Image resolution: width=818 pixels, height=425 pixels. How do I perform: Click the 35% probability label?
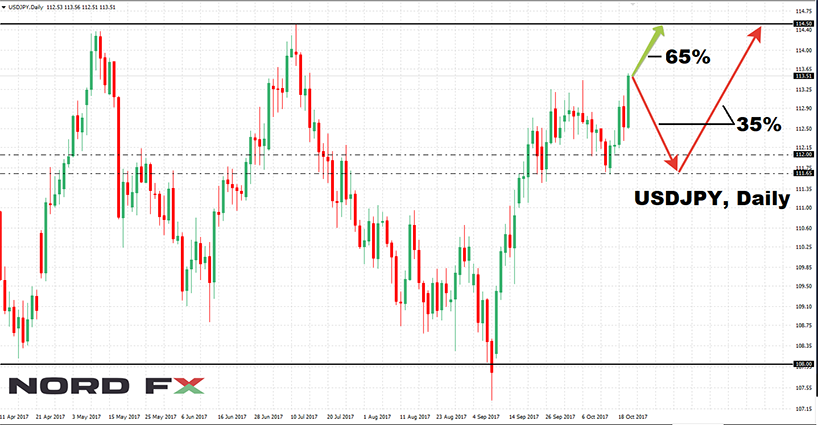(758, 124)
